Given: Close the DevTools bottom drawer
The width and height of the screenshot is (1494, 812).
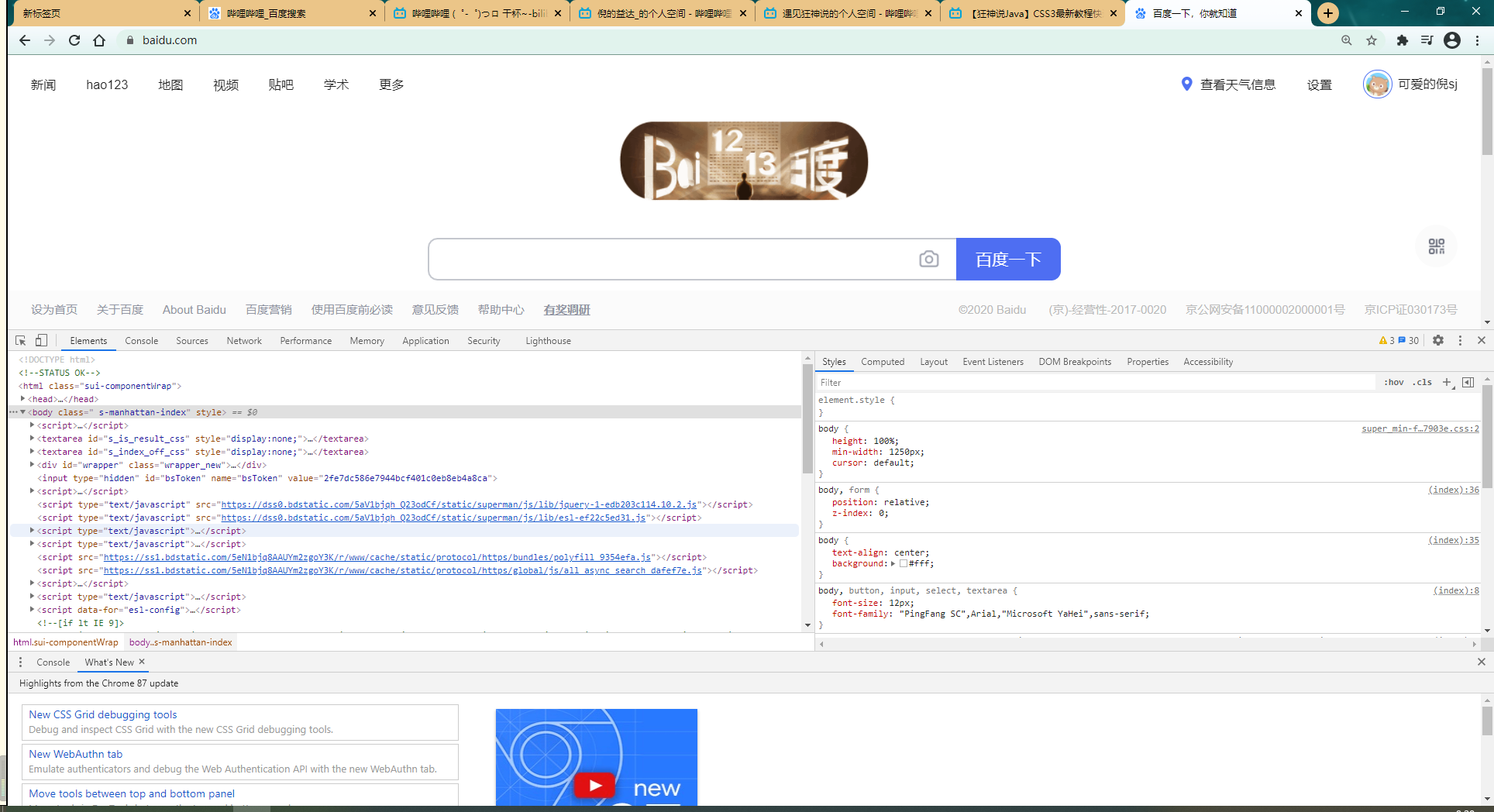Looking at the screenshot, I should [x=1481, y=662].
